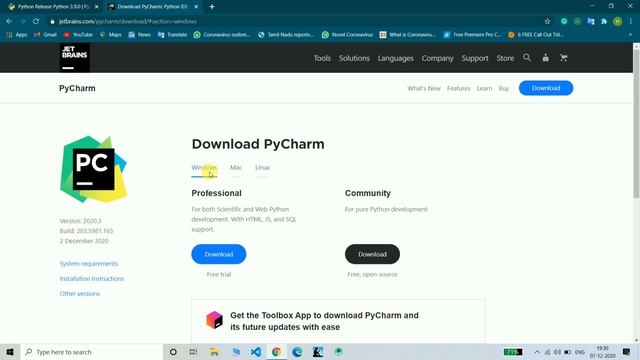Open the Free Premiere Pro bookmark

click(x=472, y=35)
